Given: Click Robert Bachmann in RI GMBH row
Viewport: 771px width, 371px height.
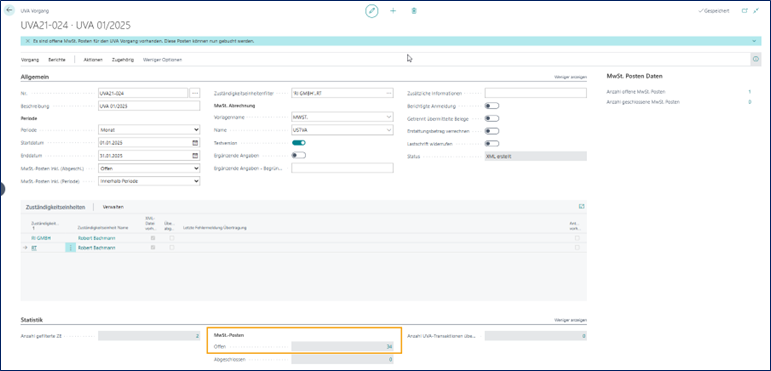Looking at the screenshot, I should 97,238.
